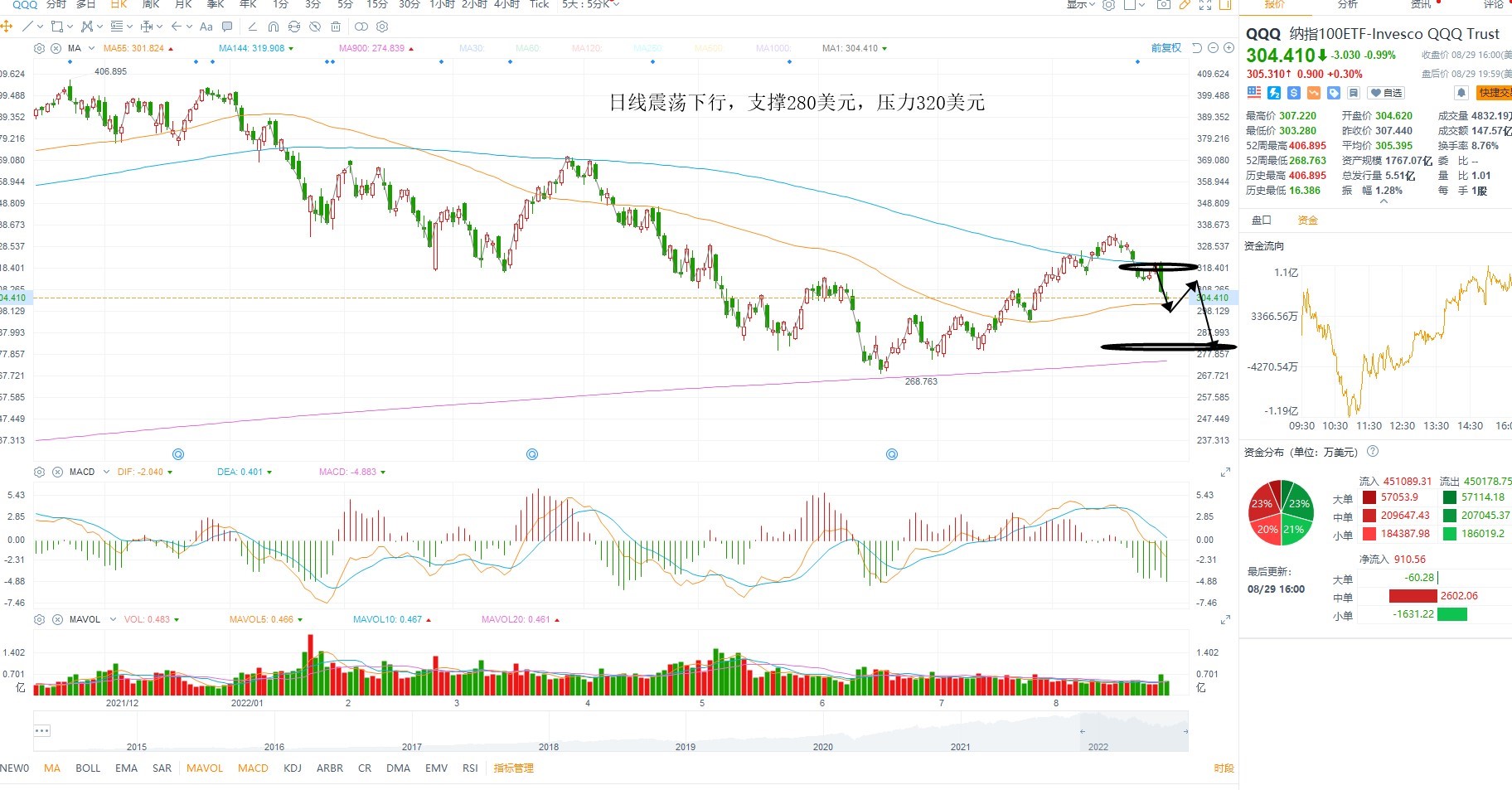Switch to 周K weekly chart
Viewport: 1512px width, 790px height.
150,5
